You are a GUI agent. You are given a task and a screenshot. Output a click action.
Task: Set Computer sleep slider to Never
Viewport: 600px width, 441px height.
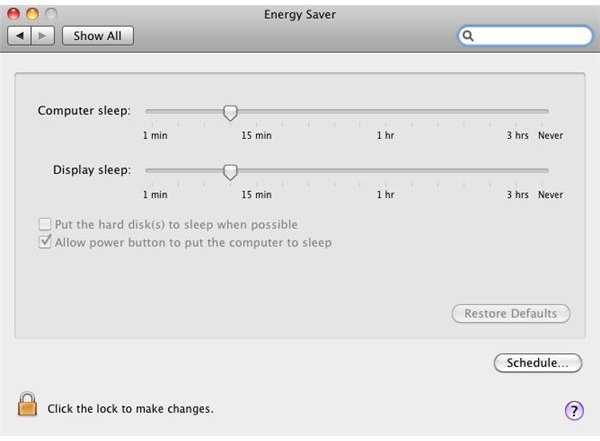tap(542, 111)
